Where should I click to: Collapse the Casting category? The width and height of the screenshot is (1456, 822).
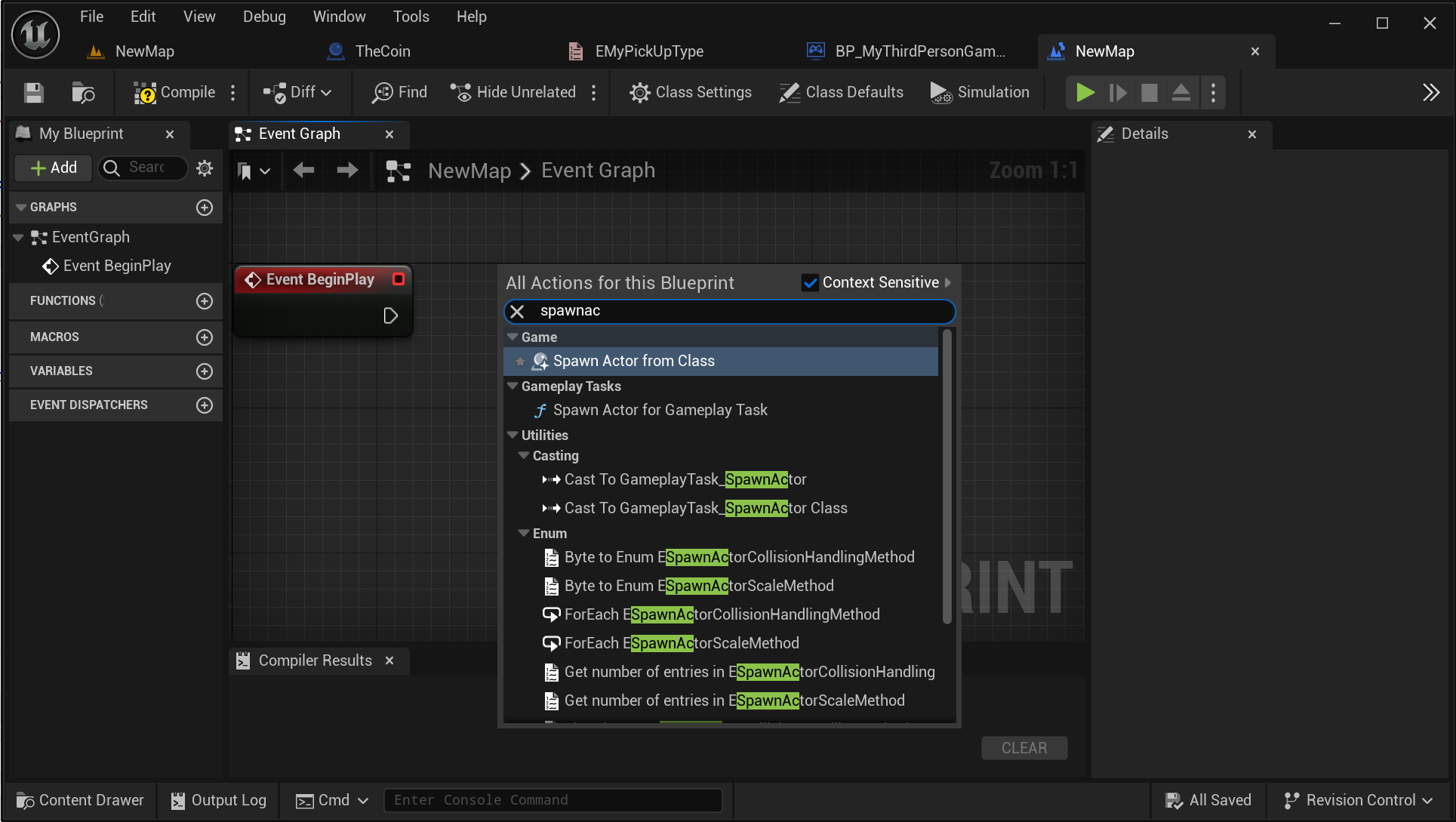524,456
